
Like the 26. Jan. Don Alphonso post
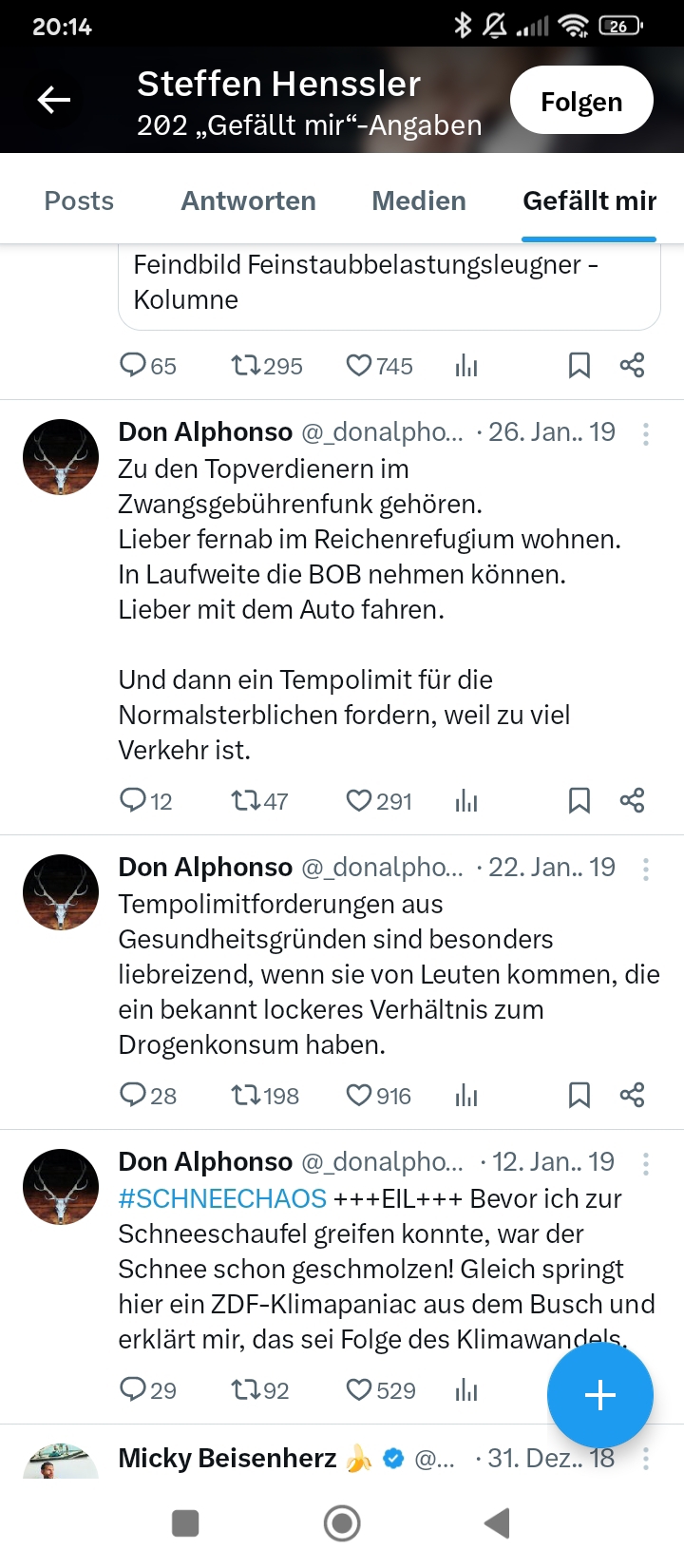(x=359, y=801)
